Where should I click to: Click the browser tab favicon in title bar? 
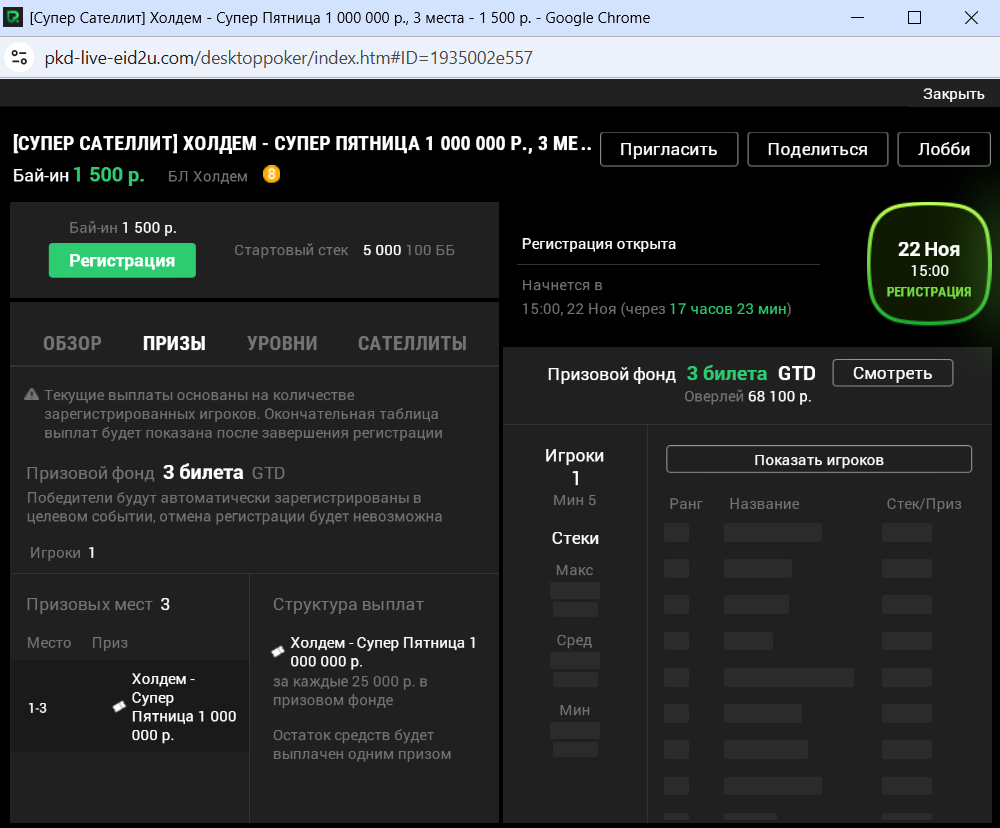click(14, 17)
